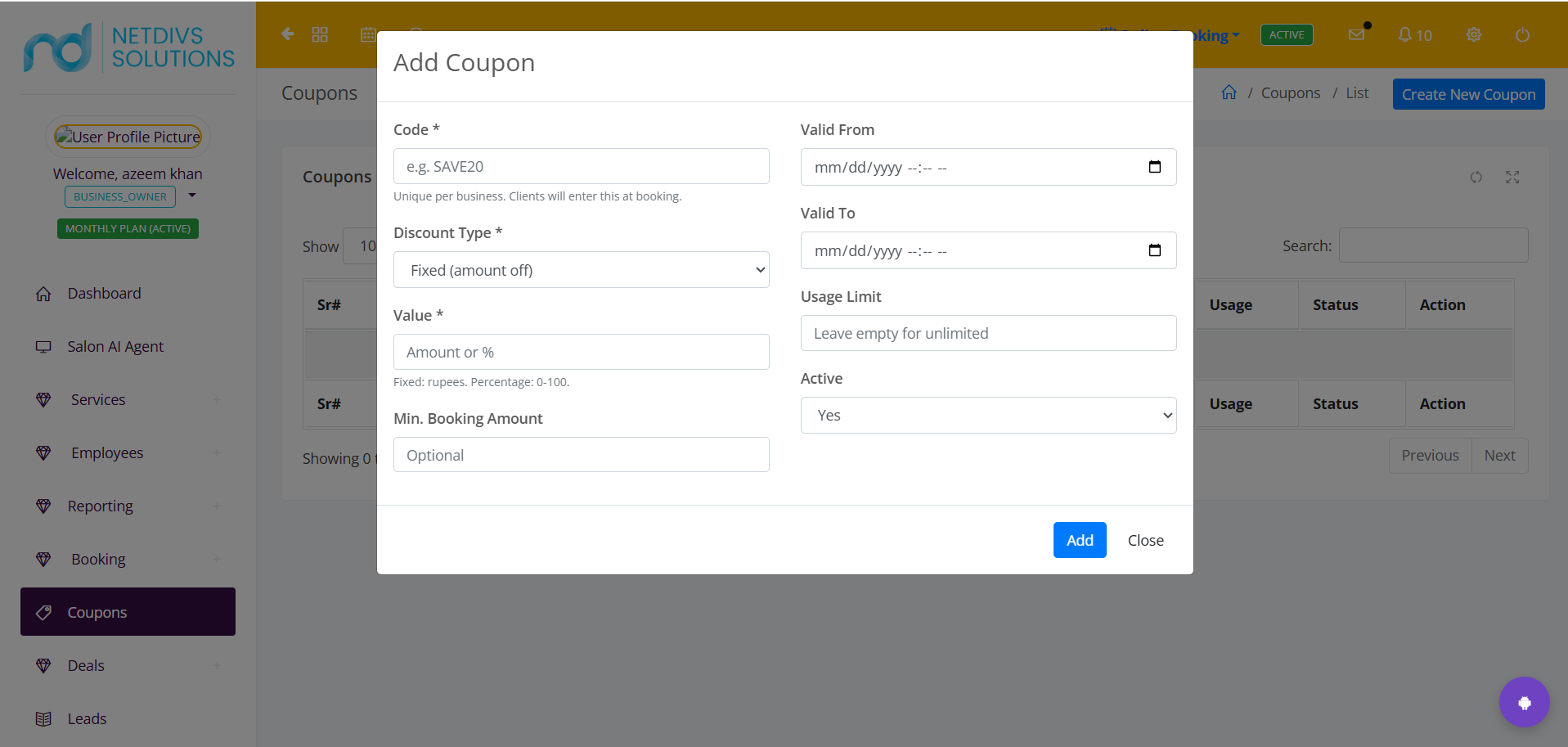Image resolution: width=1568 pixels, height=747 pixels.
Task: Focus the coupon Code input field
Action: click(582, 166)
